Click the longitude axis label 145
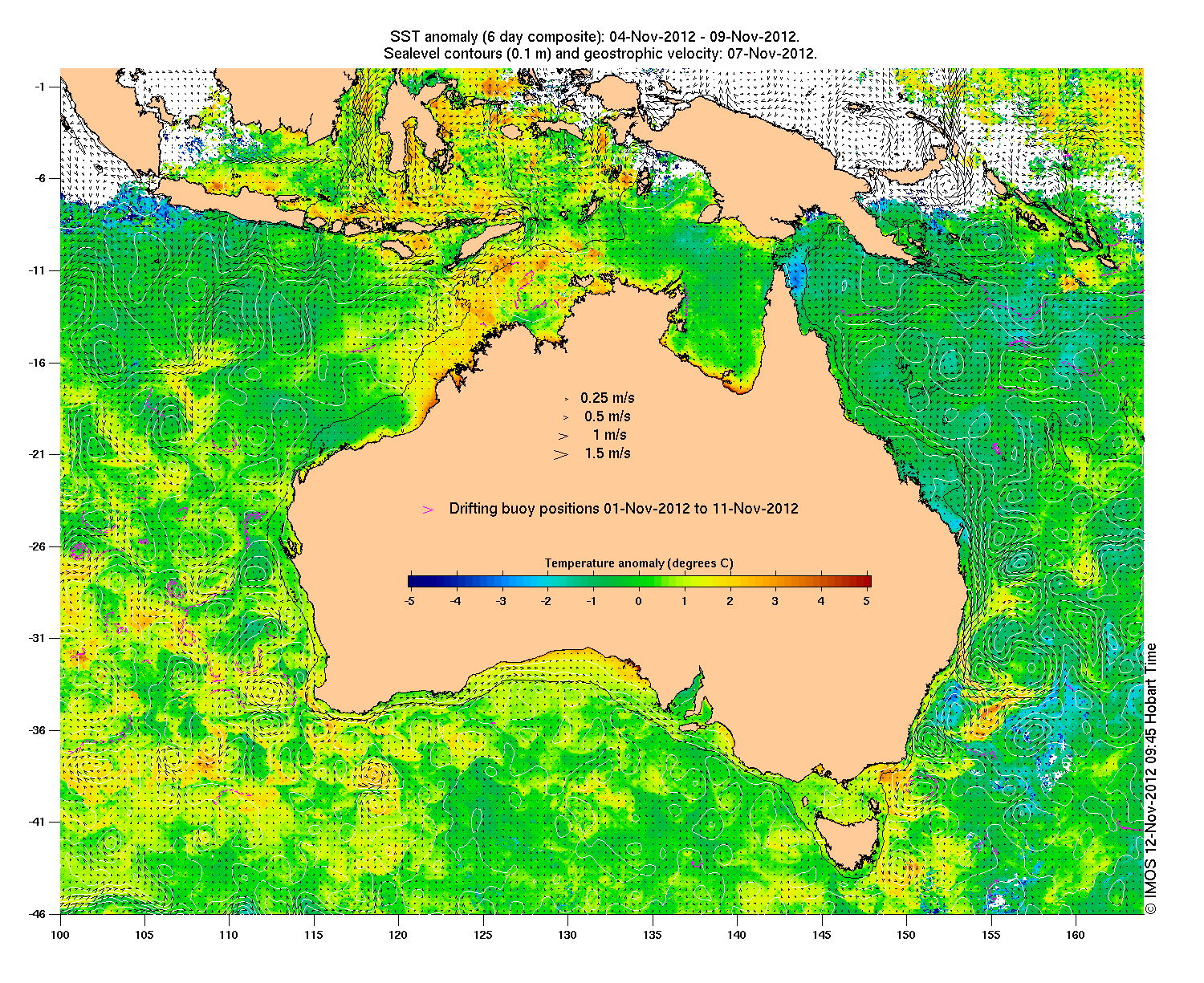Viewport: 1204px width, 983px height. tap(822, 935)
